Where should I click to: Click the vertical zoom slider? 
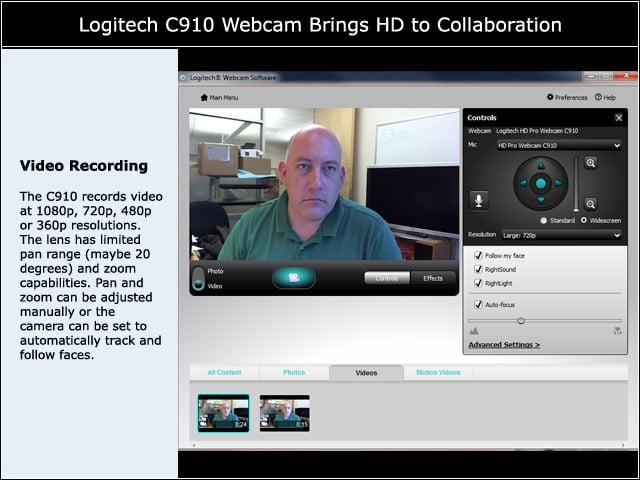click(576, 183)
